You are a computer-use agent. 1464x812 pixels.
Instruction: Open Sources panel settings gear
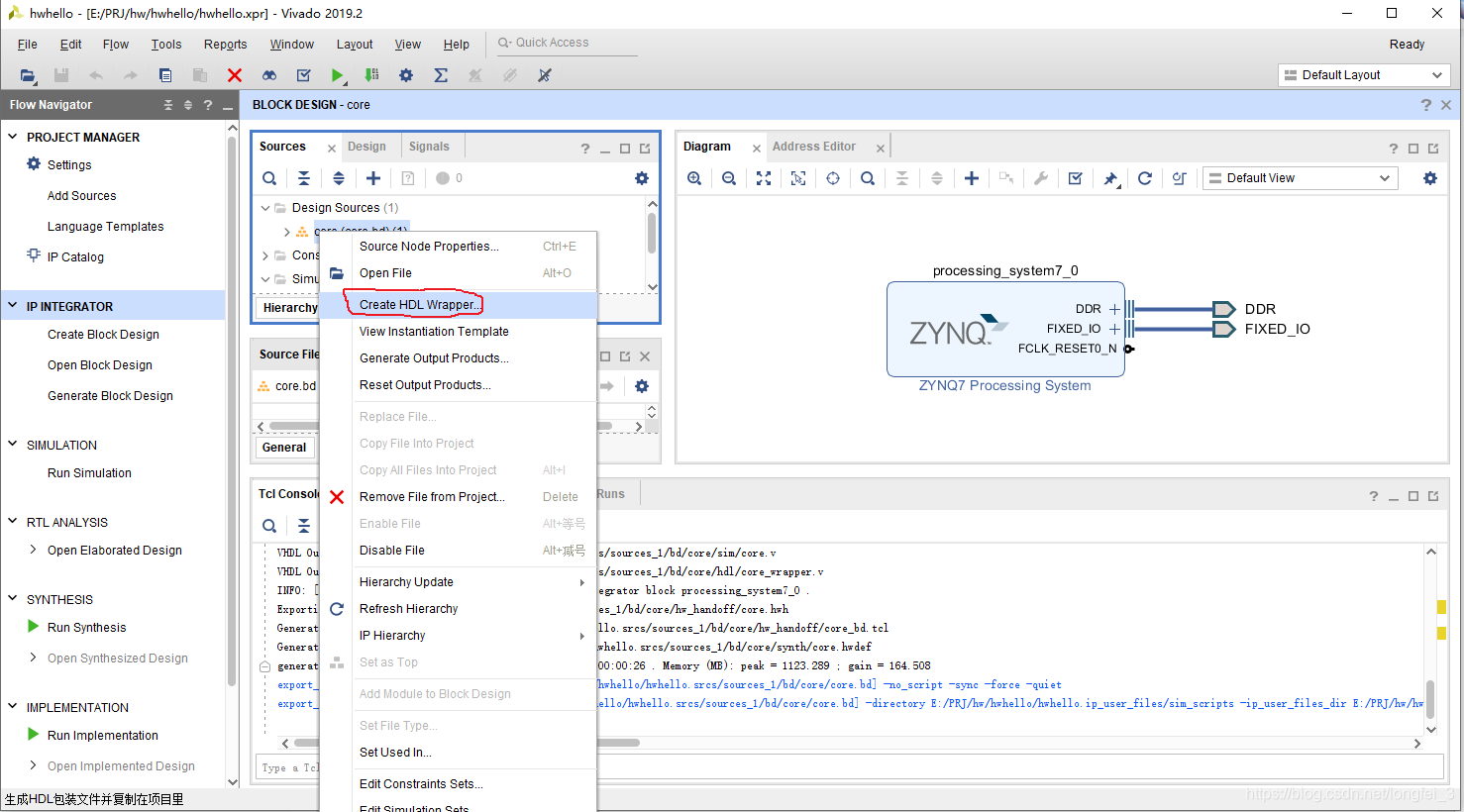tap(642, 178)
